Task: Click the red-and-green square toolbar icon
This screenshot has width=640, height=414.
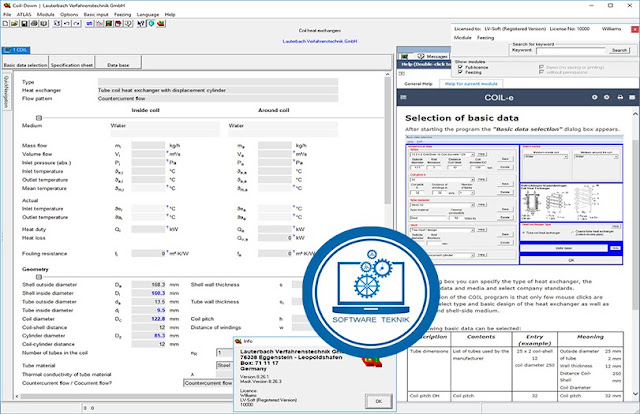Action: (109, 24)
